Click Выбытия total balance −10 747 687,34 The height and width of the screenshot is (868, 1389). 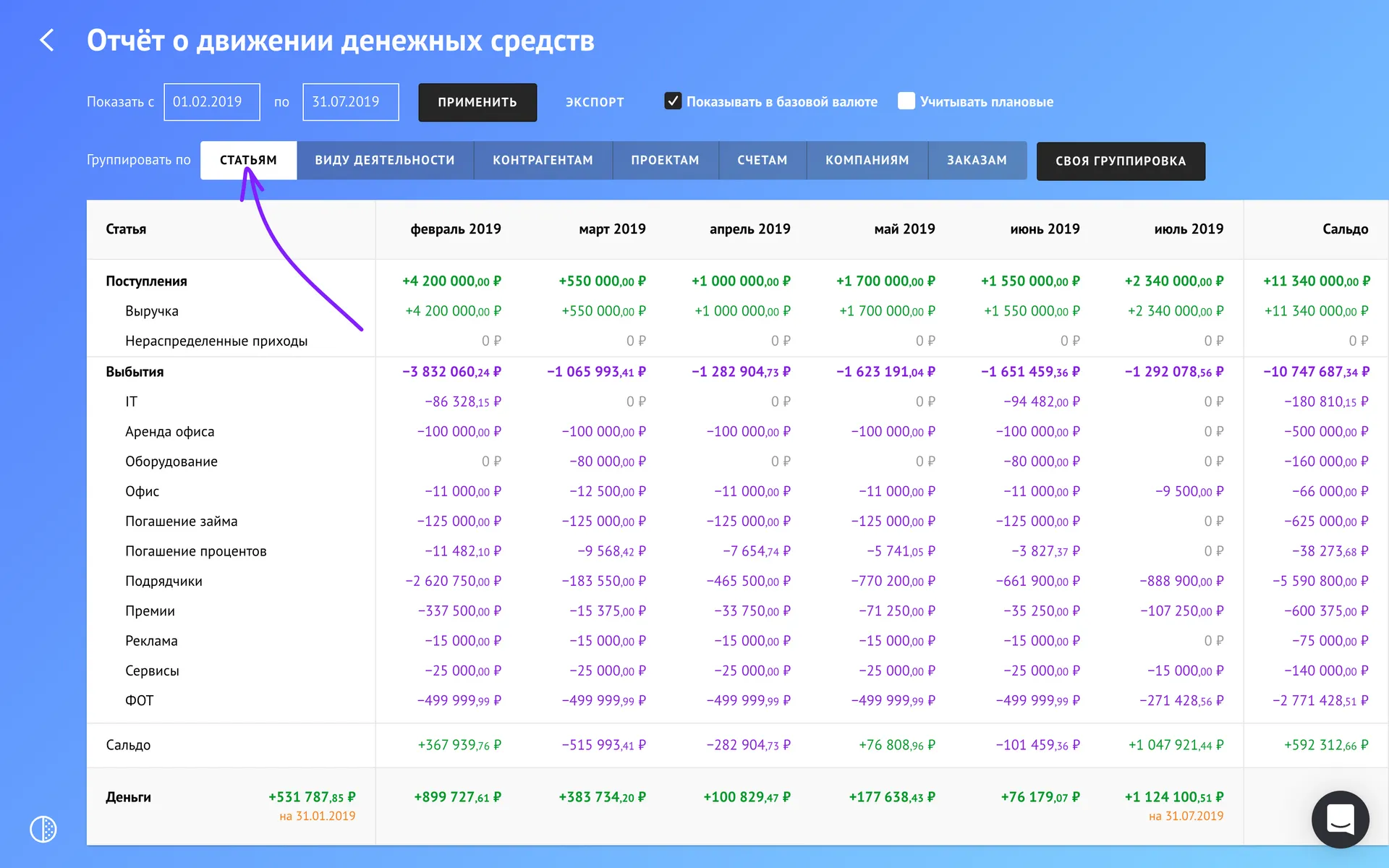coord(1316,371)
